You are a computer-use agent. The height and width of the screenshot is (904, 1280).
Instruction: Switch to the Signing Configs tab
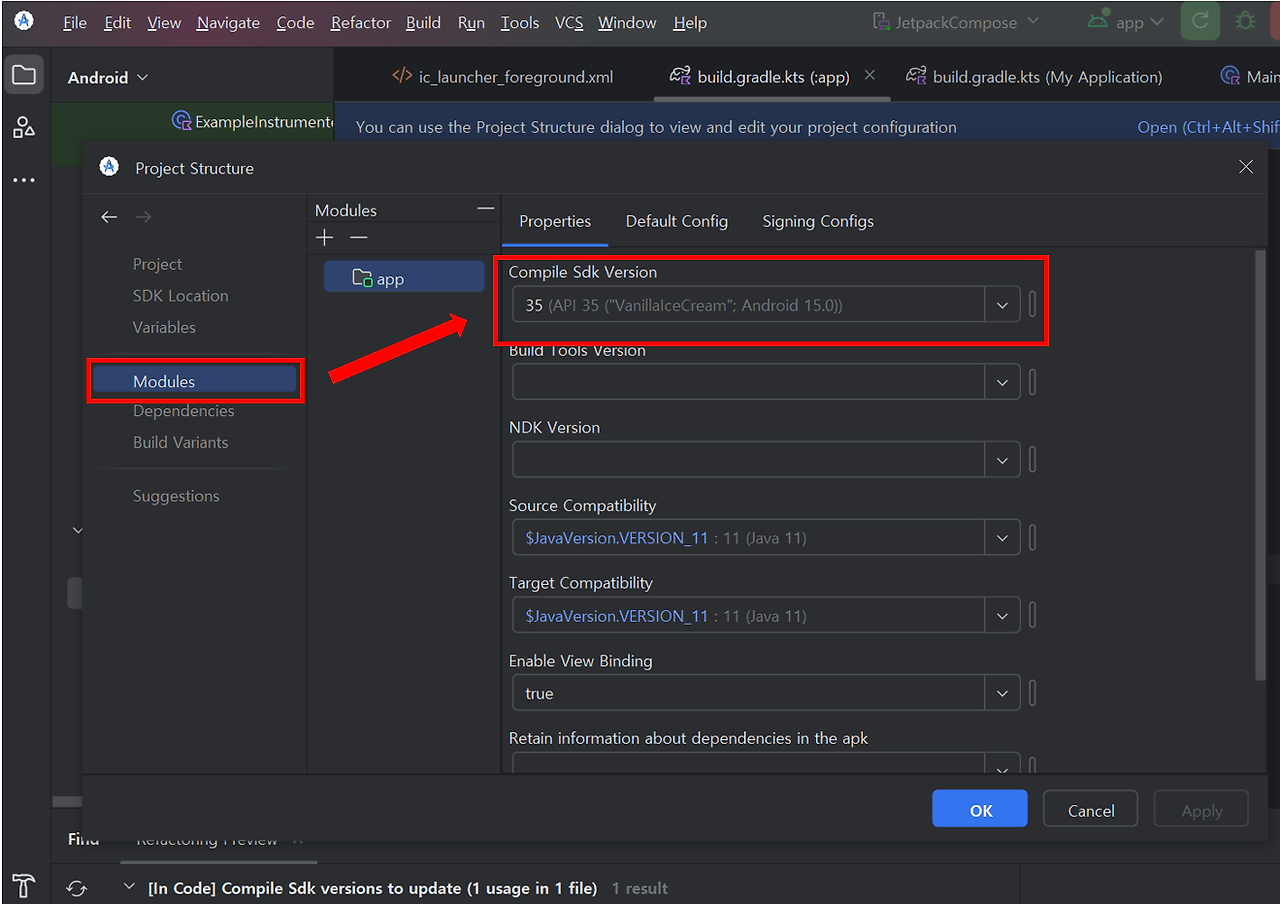[818, 221]
